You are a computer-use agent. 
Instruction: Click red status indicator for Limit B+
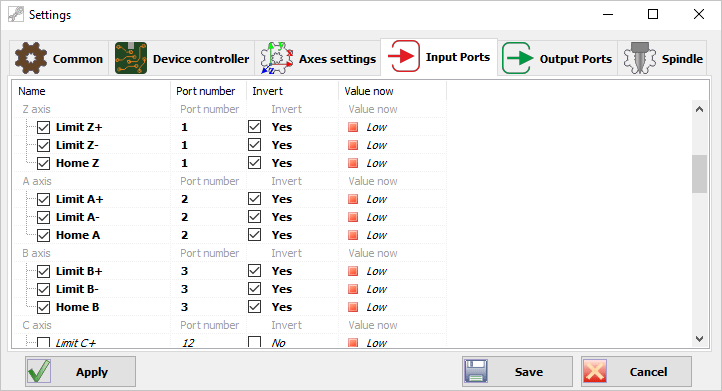(x=353, y=271)
